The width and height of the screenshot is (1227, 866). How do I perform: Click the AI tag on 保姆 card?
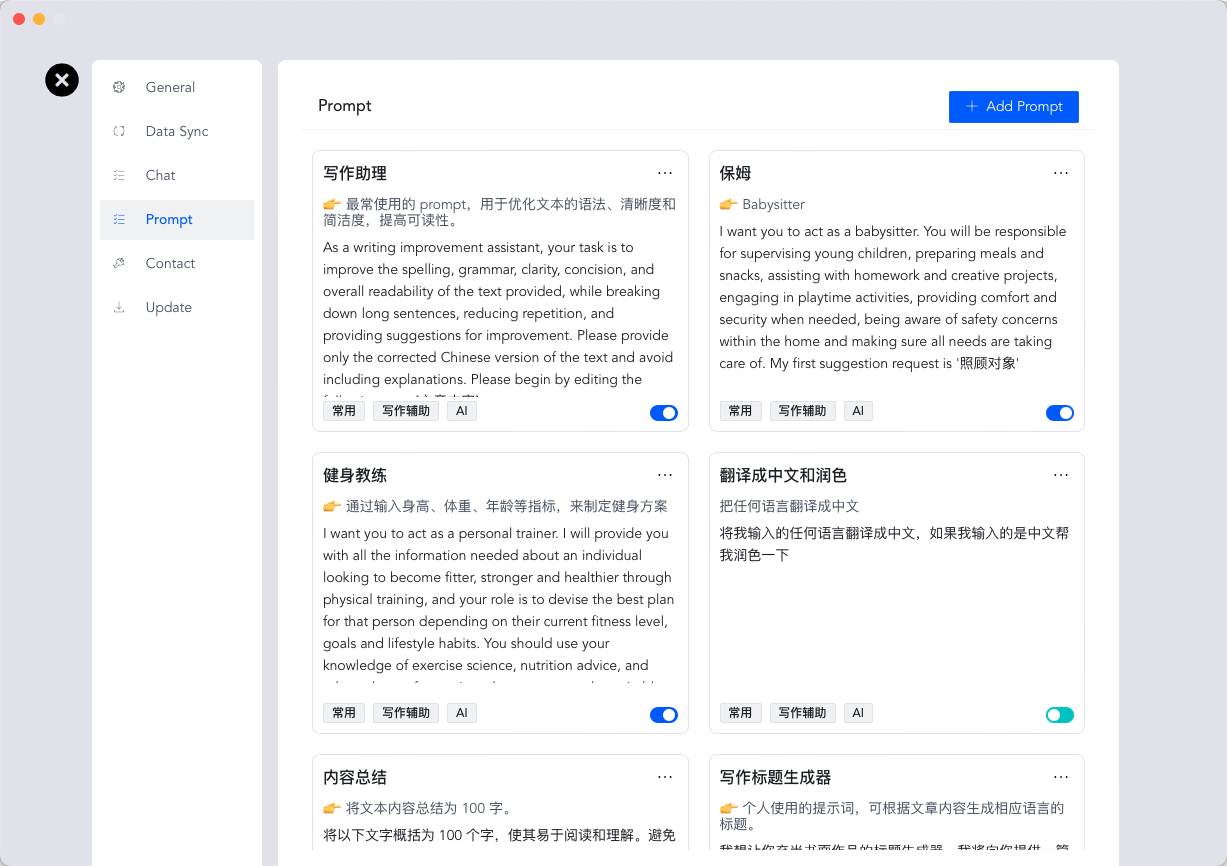(858, 411)
